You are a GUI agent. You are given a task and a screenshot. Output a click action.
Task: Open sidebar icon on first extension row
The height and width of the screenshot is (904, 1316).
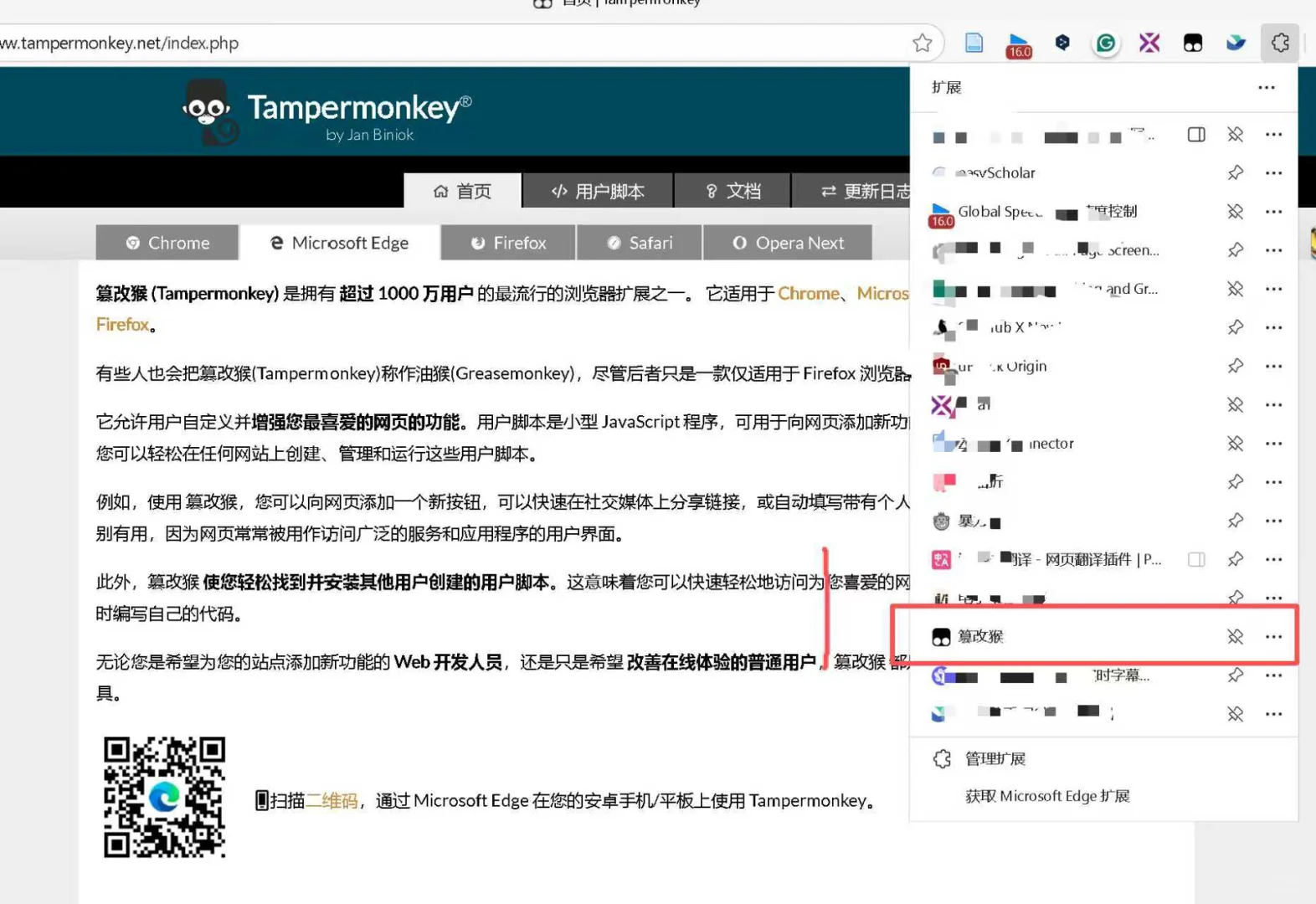pyautogui.click(x=1196, y=135)
